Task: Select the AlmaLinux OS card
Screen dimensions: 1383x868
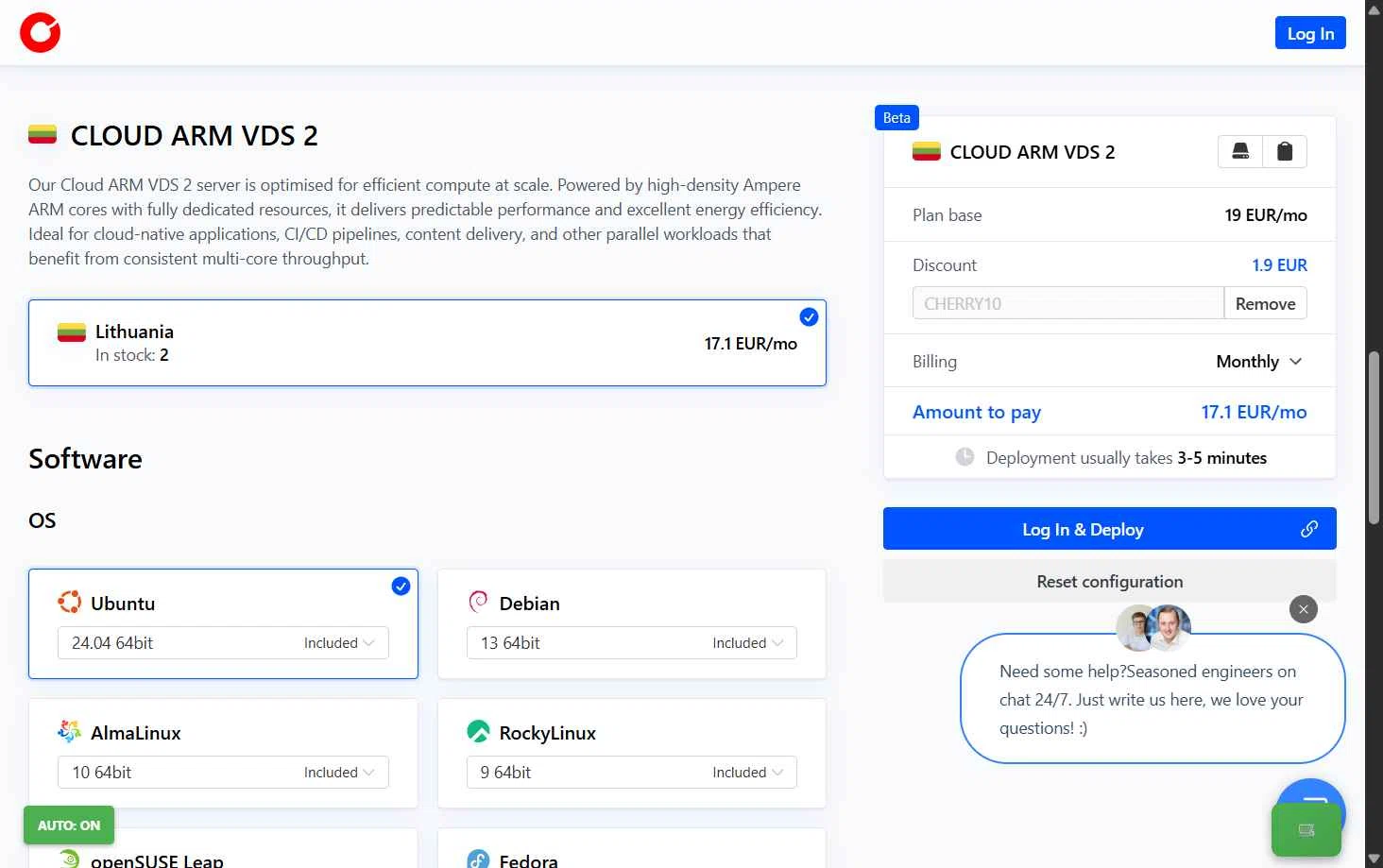Action: click(223, 753)
